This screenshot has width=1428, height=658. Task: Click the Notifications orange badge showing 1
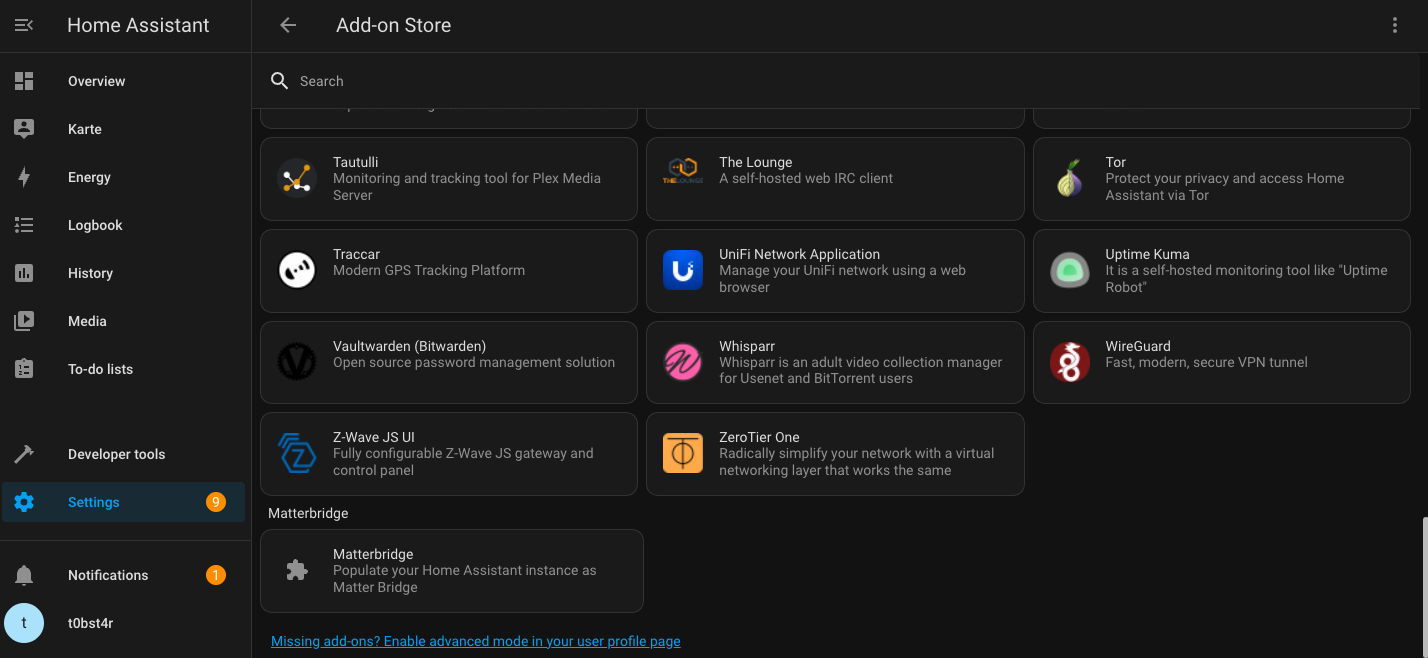coord(216,575)
